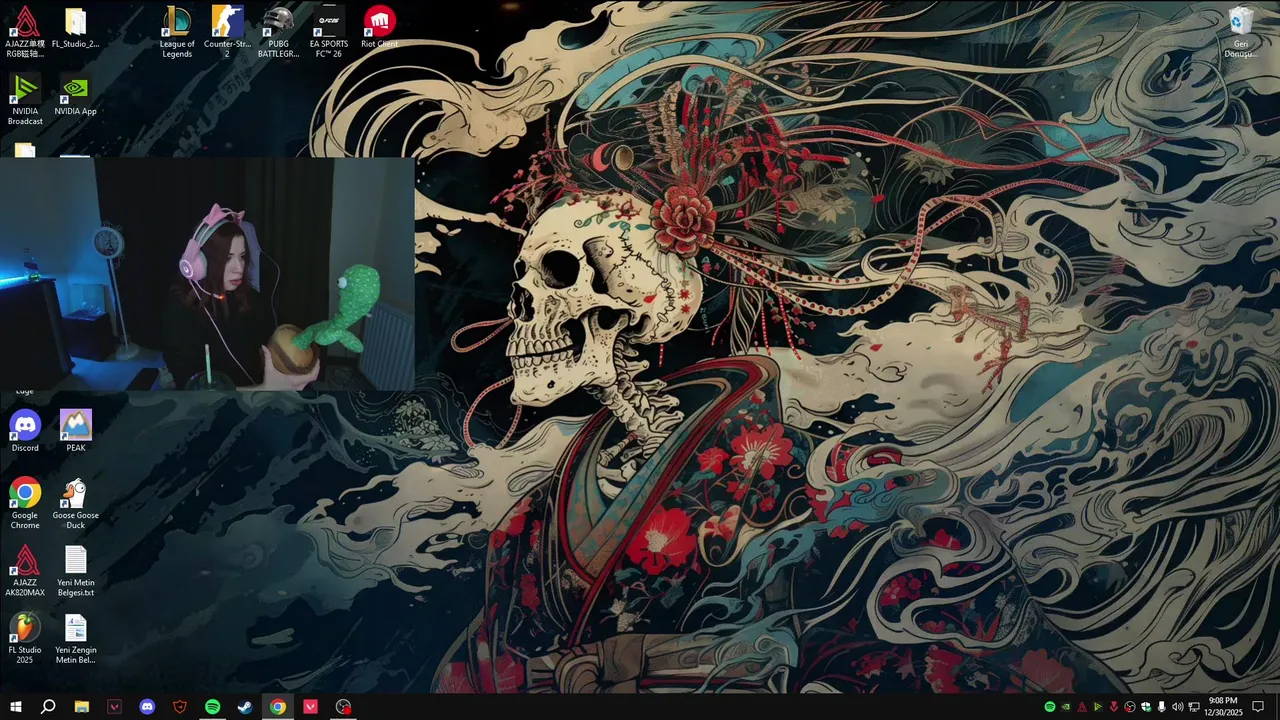Launch League of Legends desktop shortcut

[x=177, y=32]
